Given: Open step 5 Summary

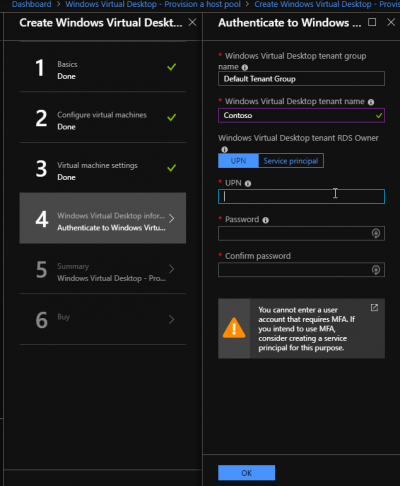Looking at the screenshot, I should 103,269.
